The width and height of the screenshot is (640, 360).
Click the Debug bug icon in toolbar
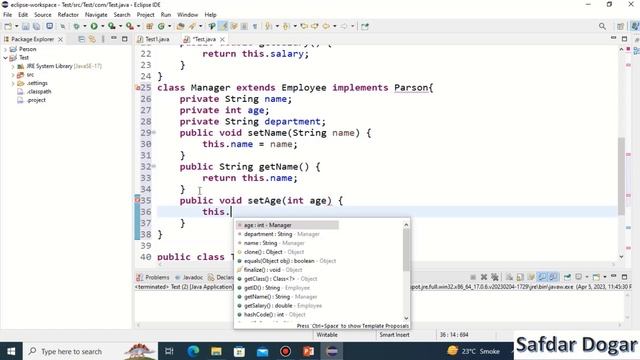click(x=76, y=26)
